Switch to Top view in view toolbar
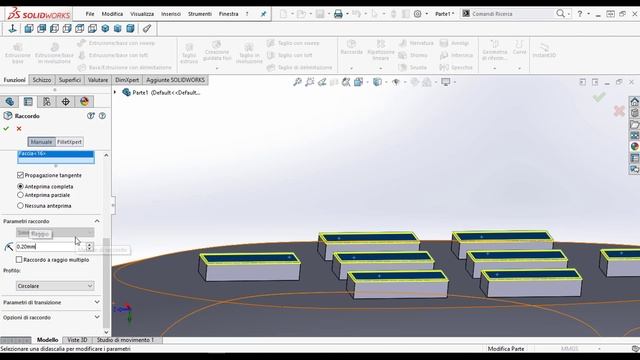The width and height of the screenshot is (640, 360). tap(80, 28)
